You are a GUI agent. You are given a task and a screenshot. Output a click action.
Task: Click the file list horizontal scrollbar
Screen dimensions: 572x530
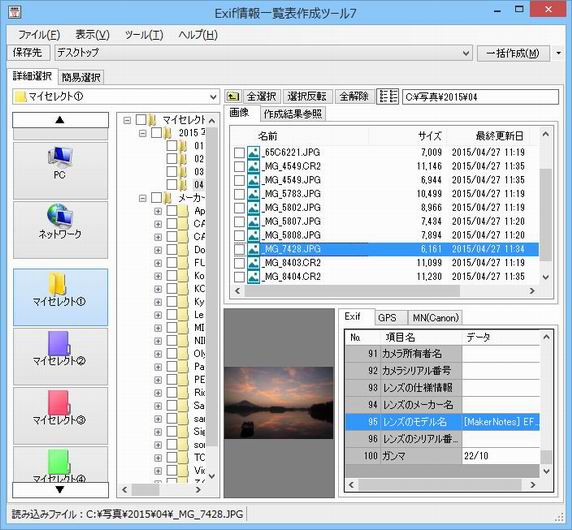pos(385,291)
